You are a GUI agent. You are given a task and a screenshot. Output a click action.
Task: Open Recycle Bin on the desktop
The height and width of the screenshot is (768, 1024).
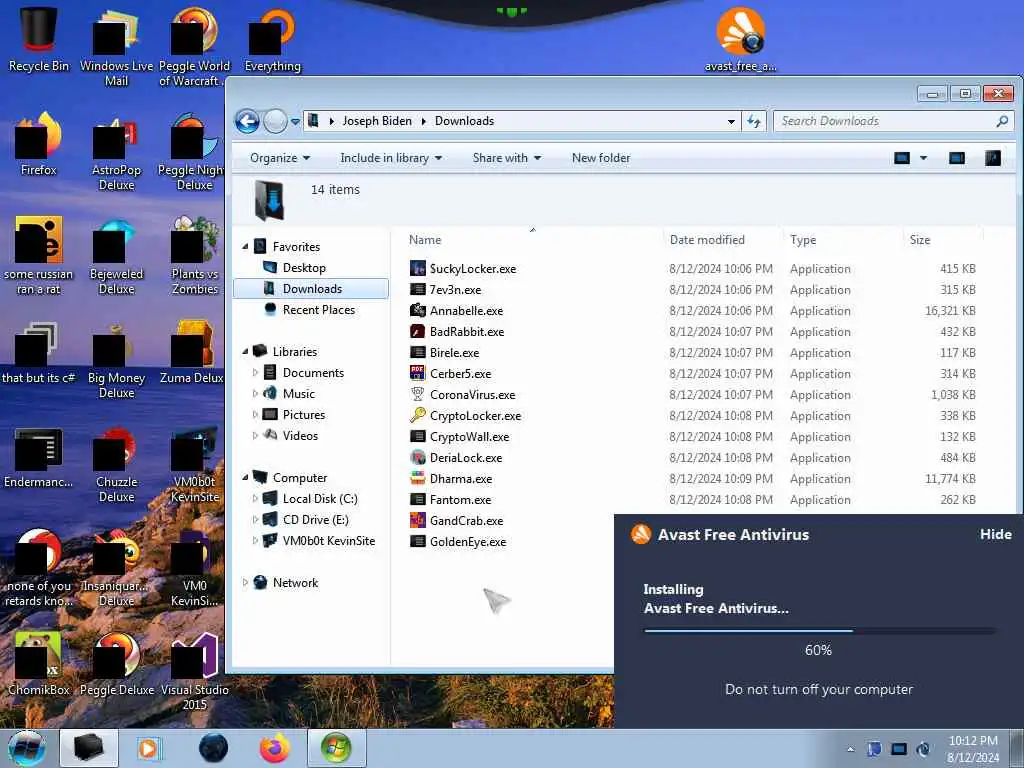pyautogui.click(x=39, y=38)
